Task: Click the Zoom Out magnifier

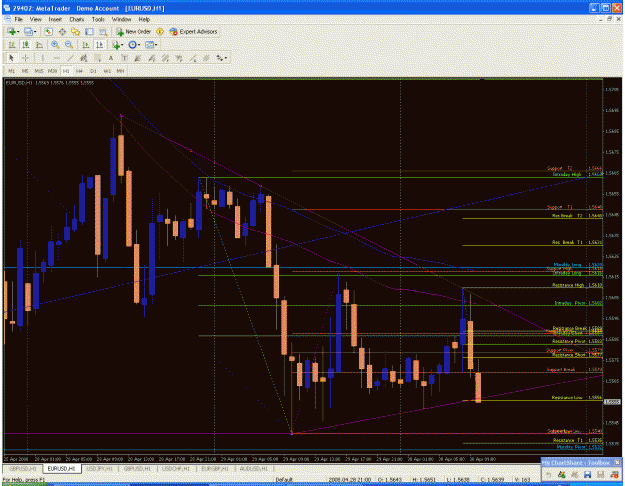Action: [69, 45]
